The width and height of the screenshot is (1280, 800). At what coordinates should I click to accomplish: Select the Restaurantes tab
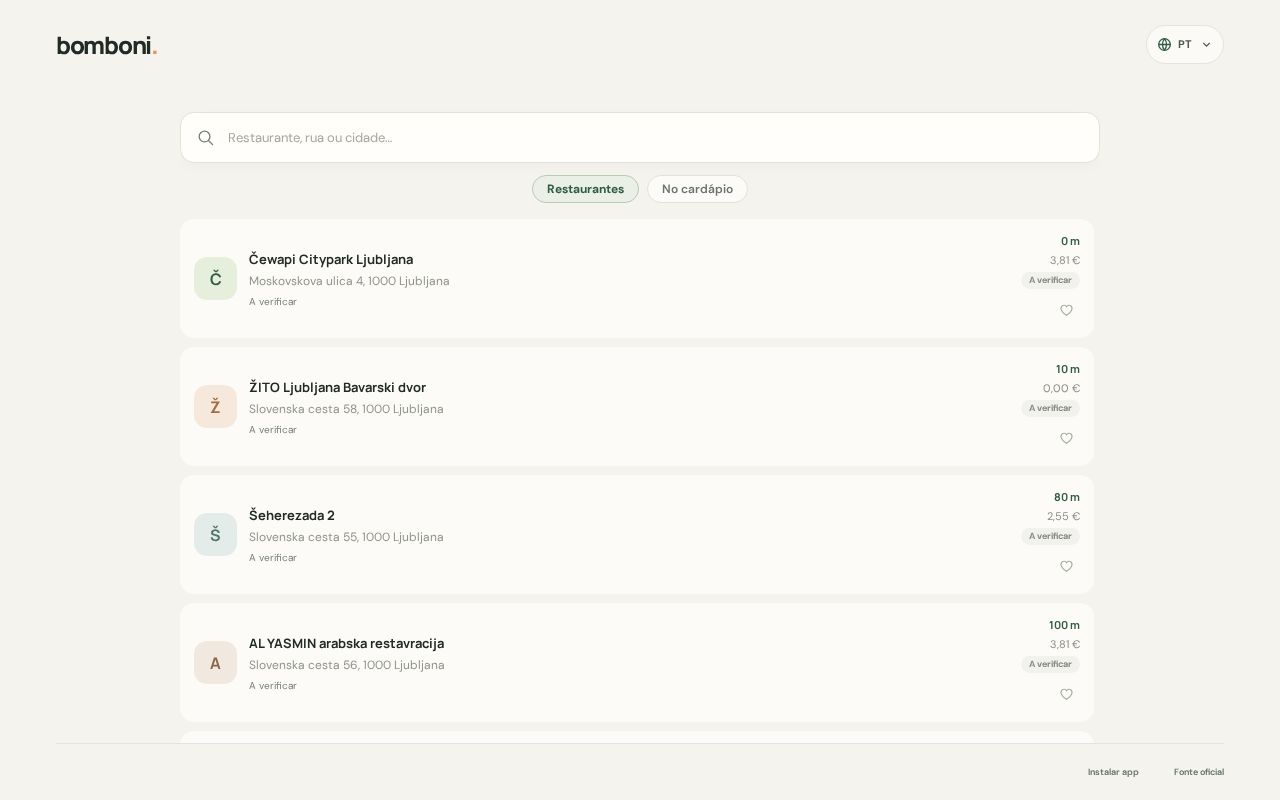[x=585, y=189]
